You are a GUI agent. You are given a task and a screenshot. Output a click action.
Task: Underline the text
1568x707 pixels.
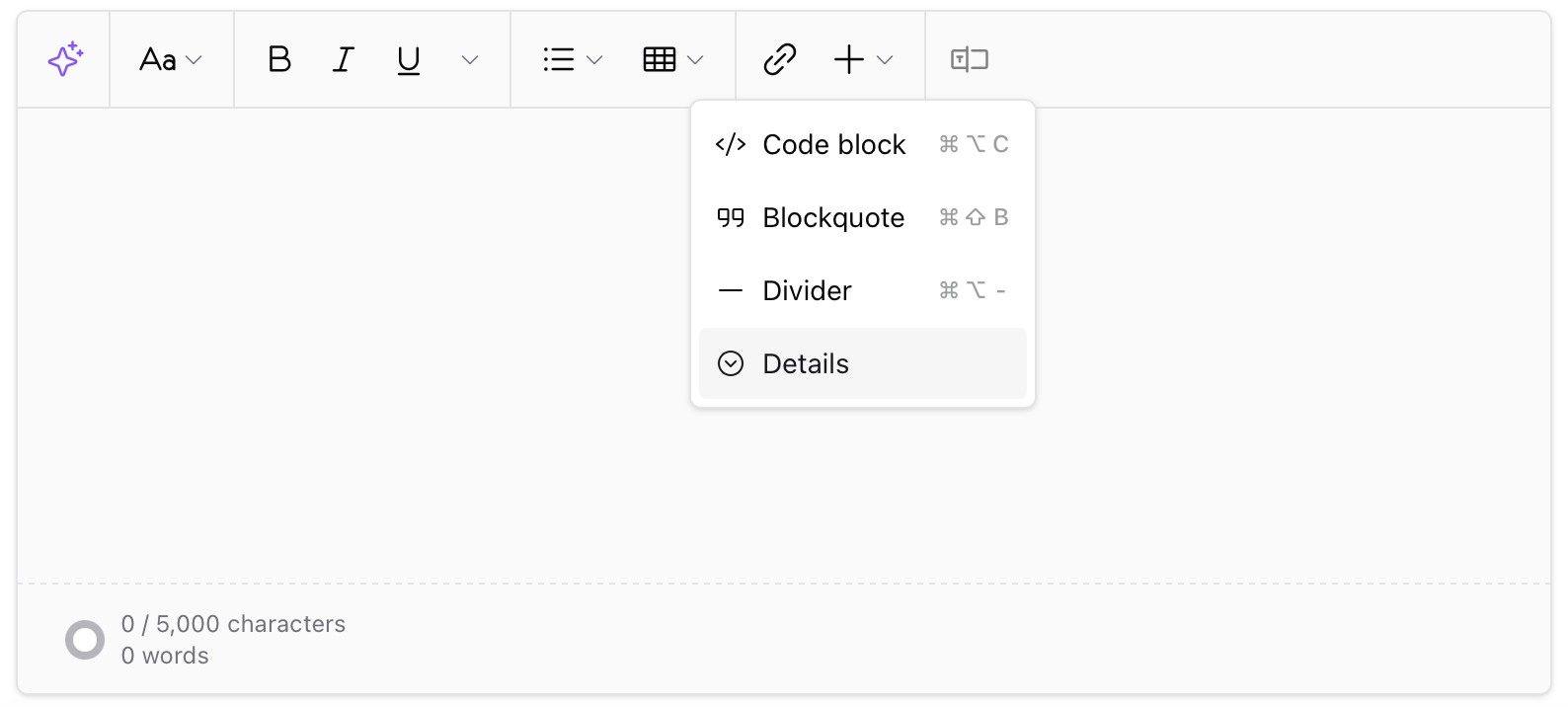tap(408, 59)
